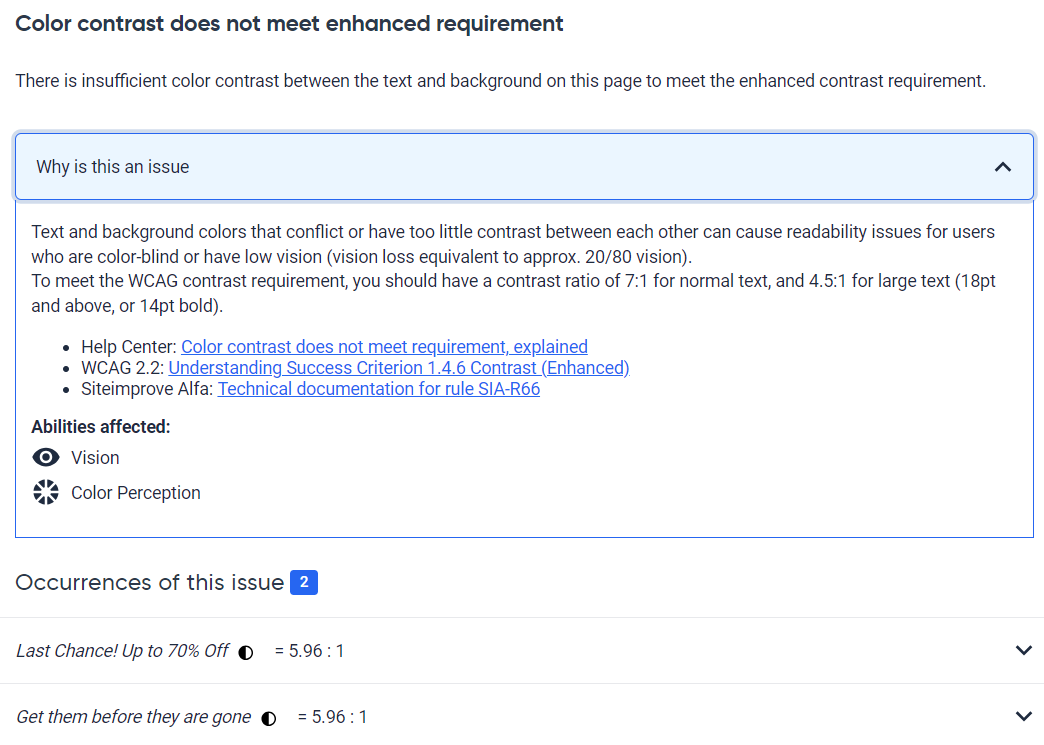The width and height of the screenshot is (1044, 745).
Task: Click the Vision ability label
Action: coord(95,457)
